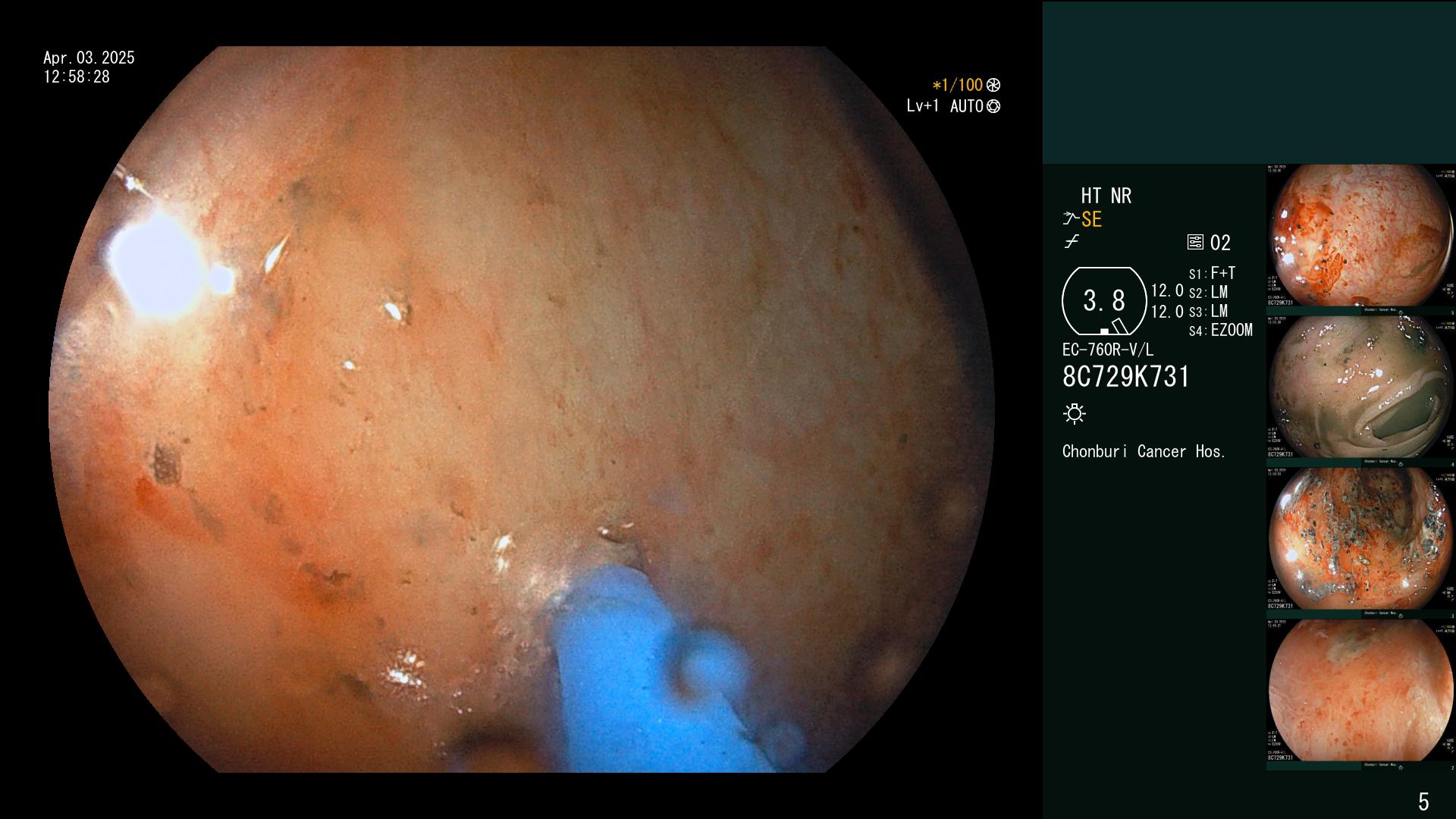Click the tone curve icon below SE
Viewport: 1456px width, 819px height.
1072,243
